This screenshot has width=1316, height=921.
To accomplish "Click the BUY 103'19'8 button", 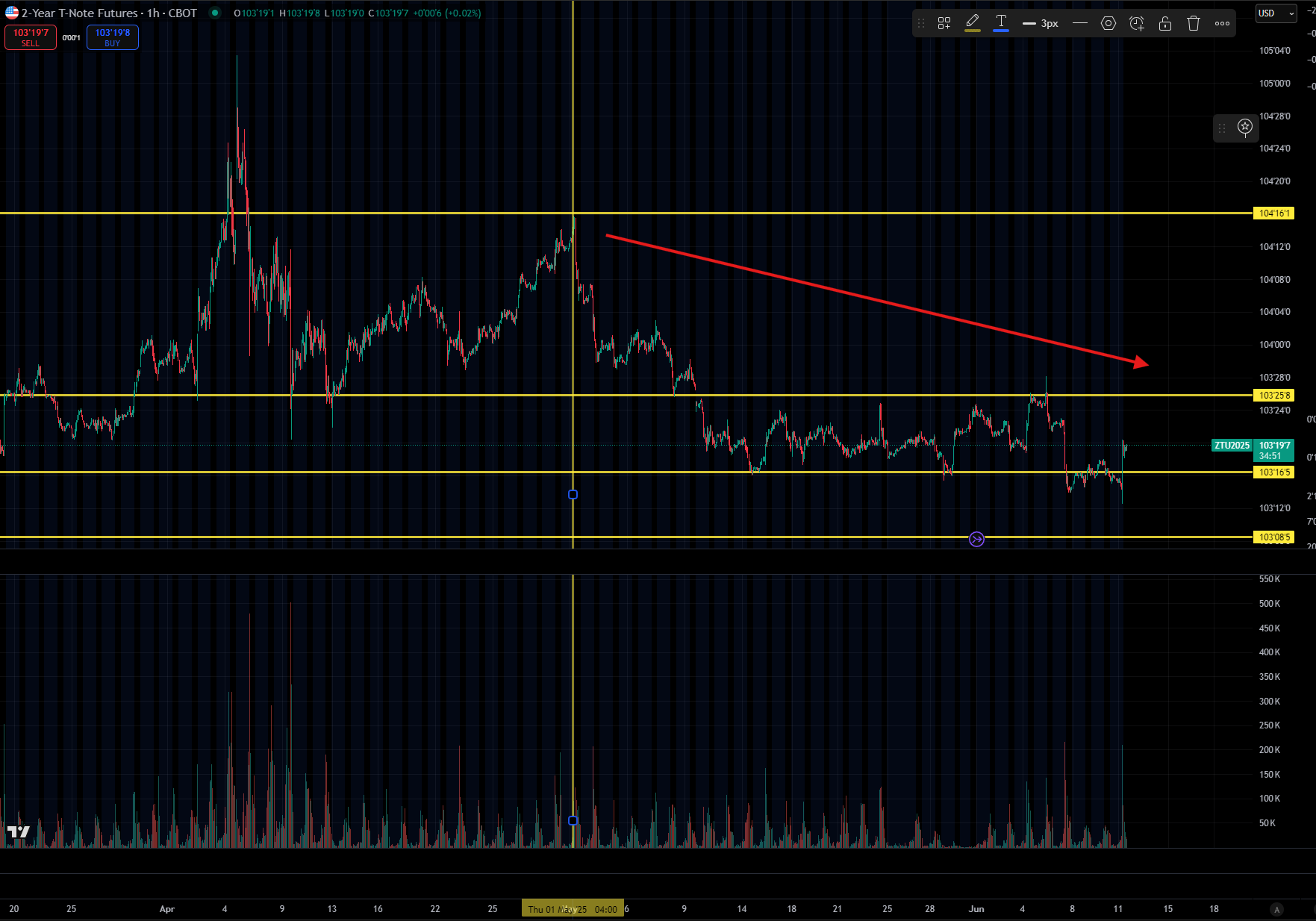I will click(113, 37).
